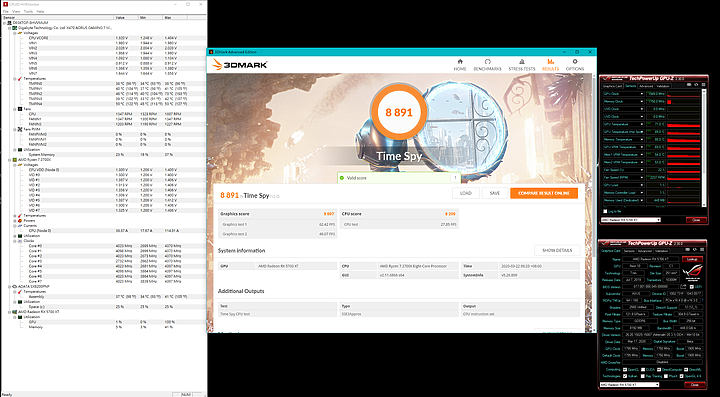Screen dimensions: 720x397
Task: Toggle Log to file checkbox in GPU-Z
Action: (605, 212)
